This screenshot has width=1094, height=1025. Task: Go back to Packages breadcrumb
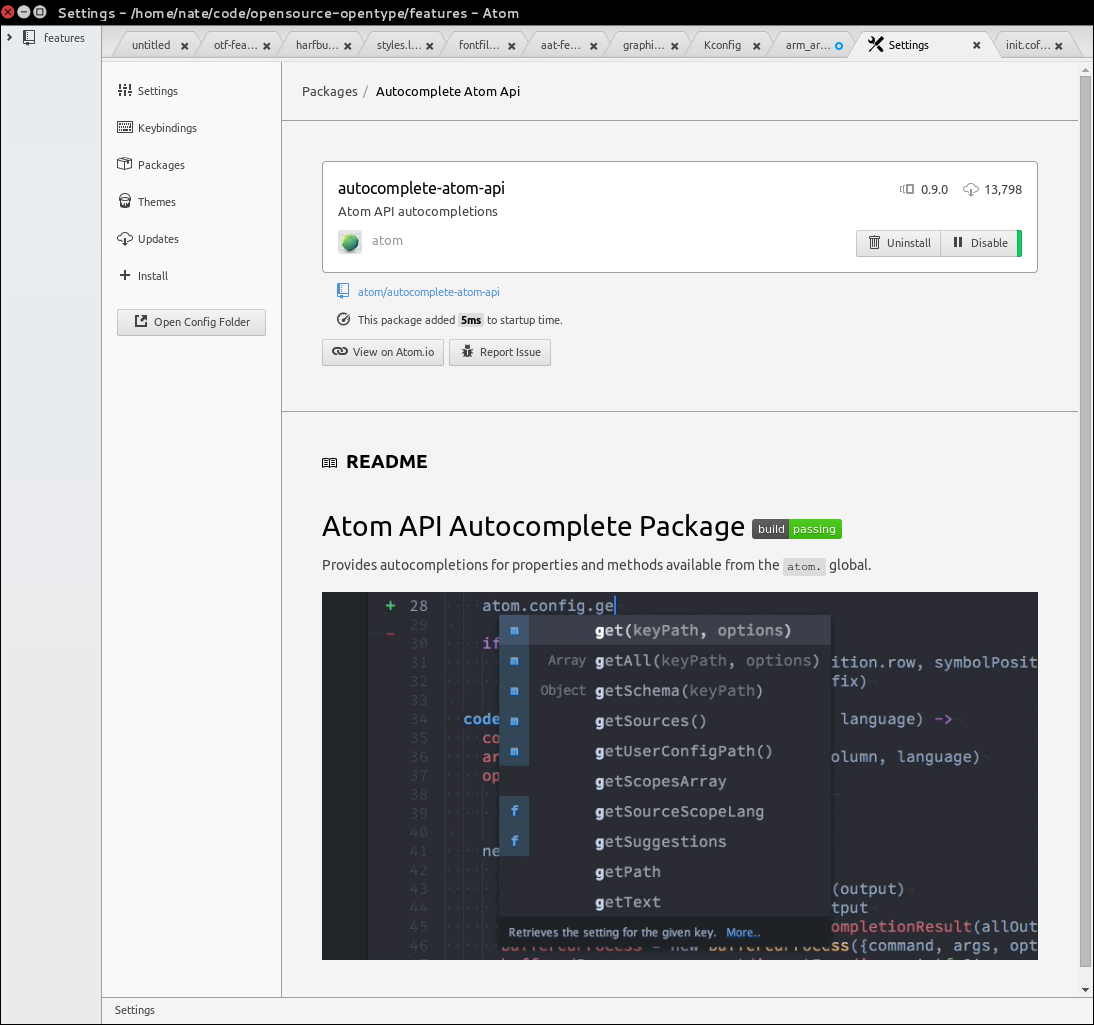coord(329,91)
